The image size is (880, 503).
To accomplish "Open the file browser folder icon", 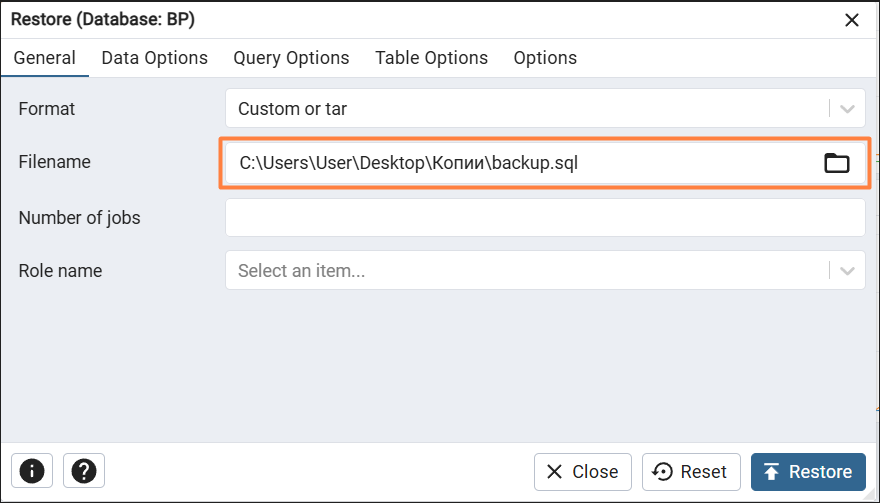I will pos(836,163).
